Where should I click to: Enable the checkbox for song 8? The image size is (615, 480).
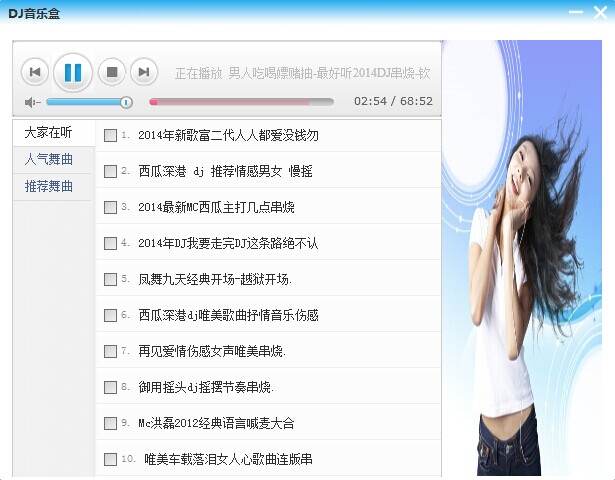110,388
